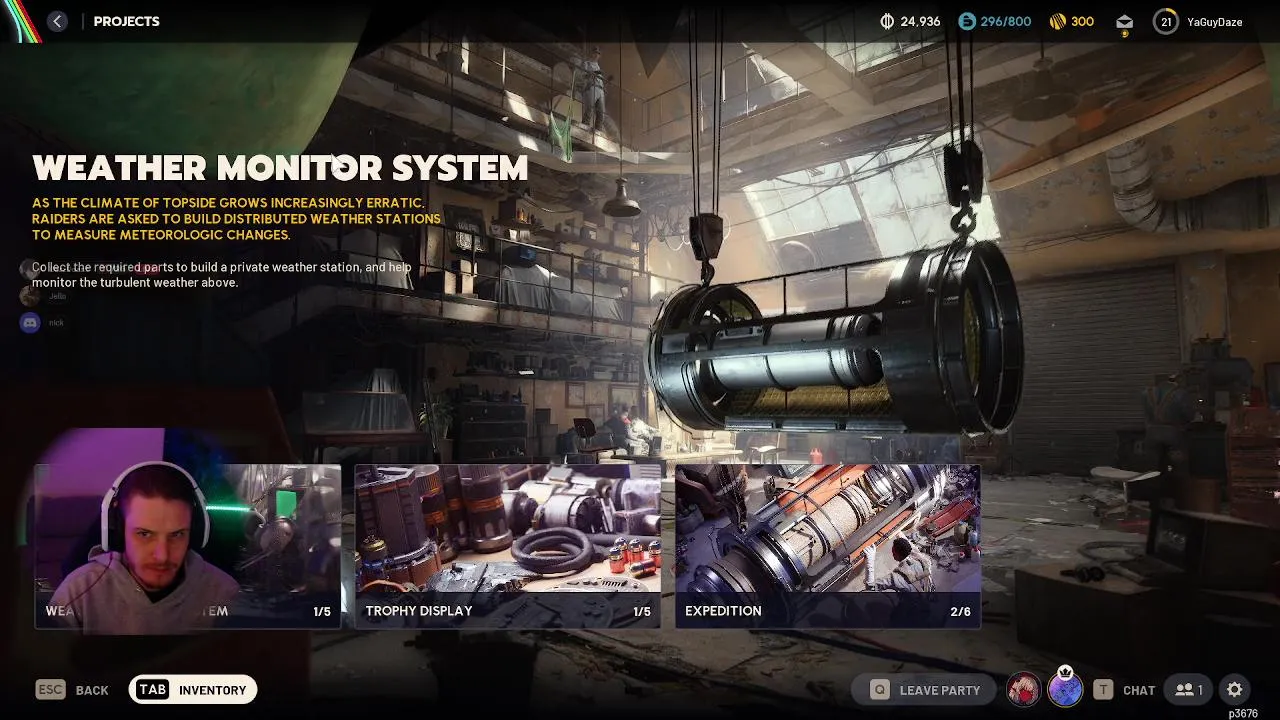Open the mail inbox envelope icon
Viewport: 1280px width, 720px height.
coord(1125,22)
